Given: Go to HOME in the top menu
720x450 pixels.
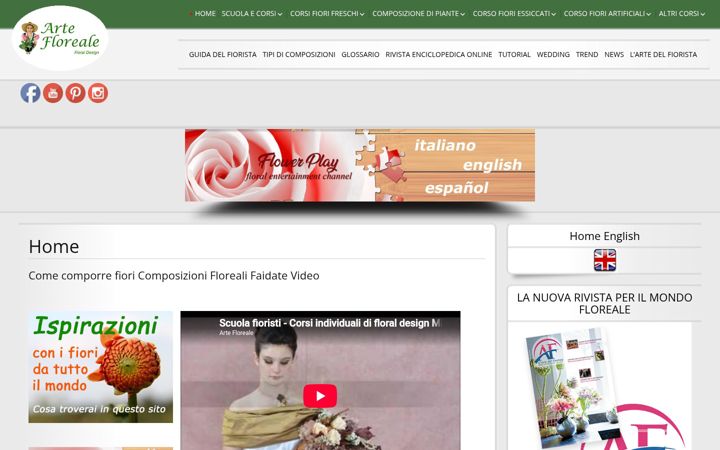Looking at the screenshot, I should tap(205, 14).
